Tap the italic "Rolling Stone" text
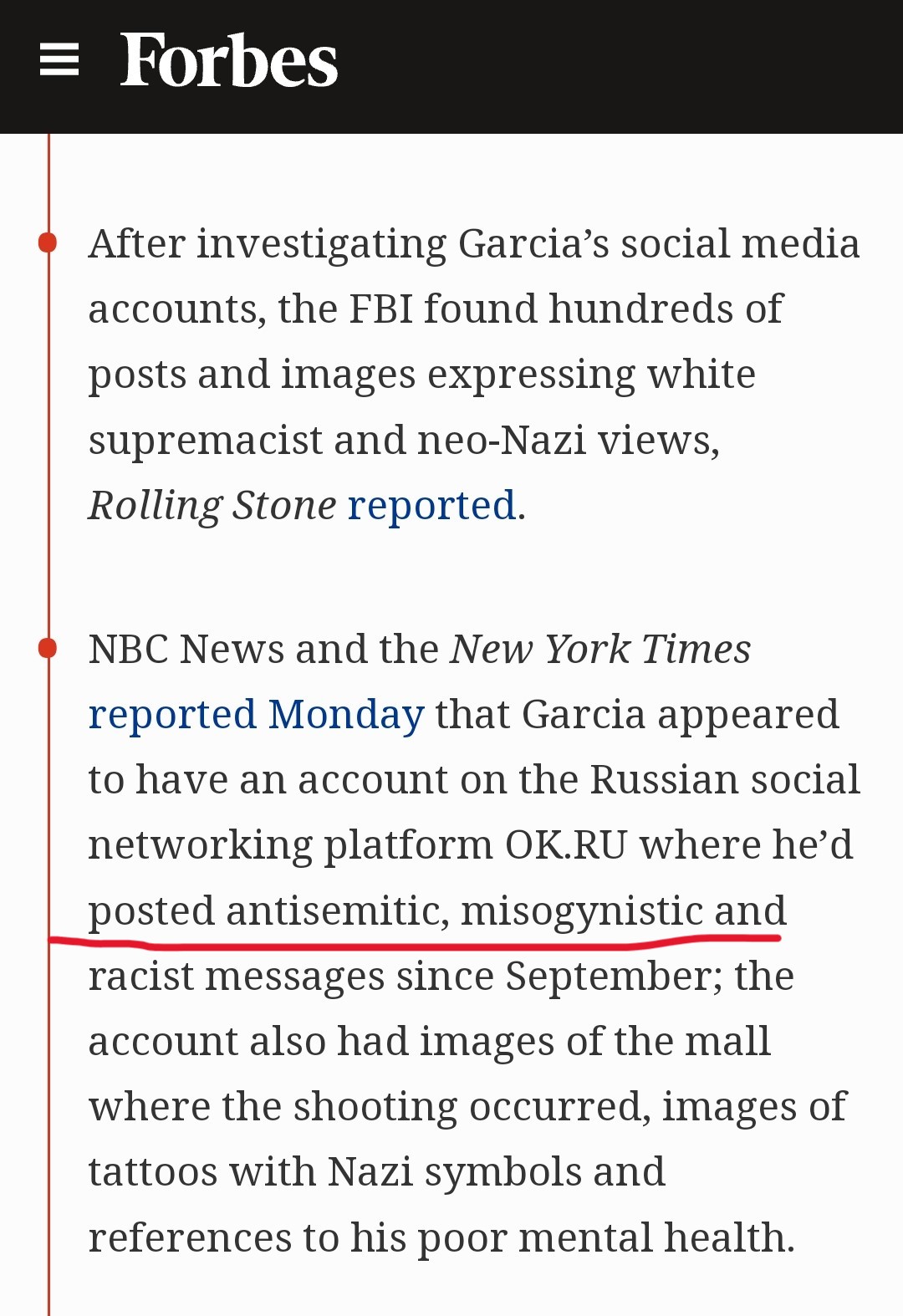The height and width of the screenshot is (1316, 903). [212, 506]
